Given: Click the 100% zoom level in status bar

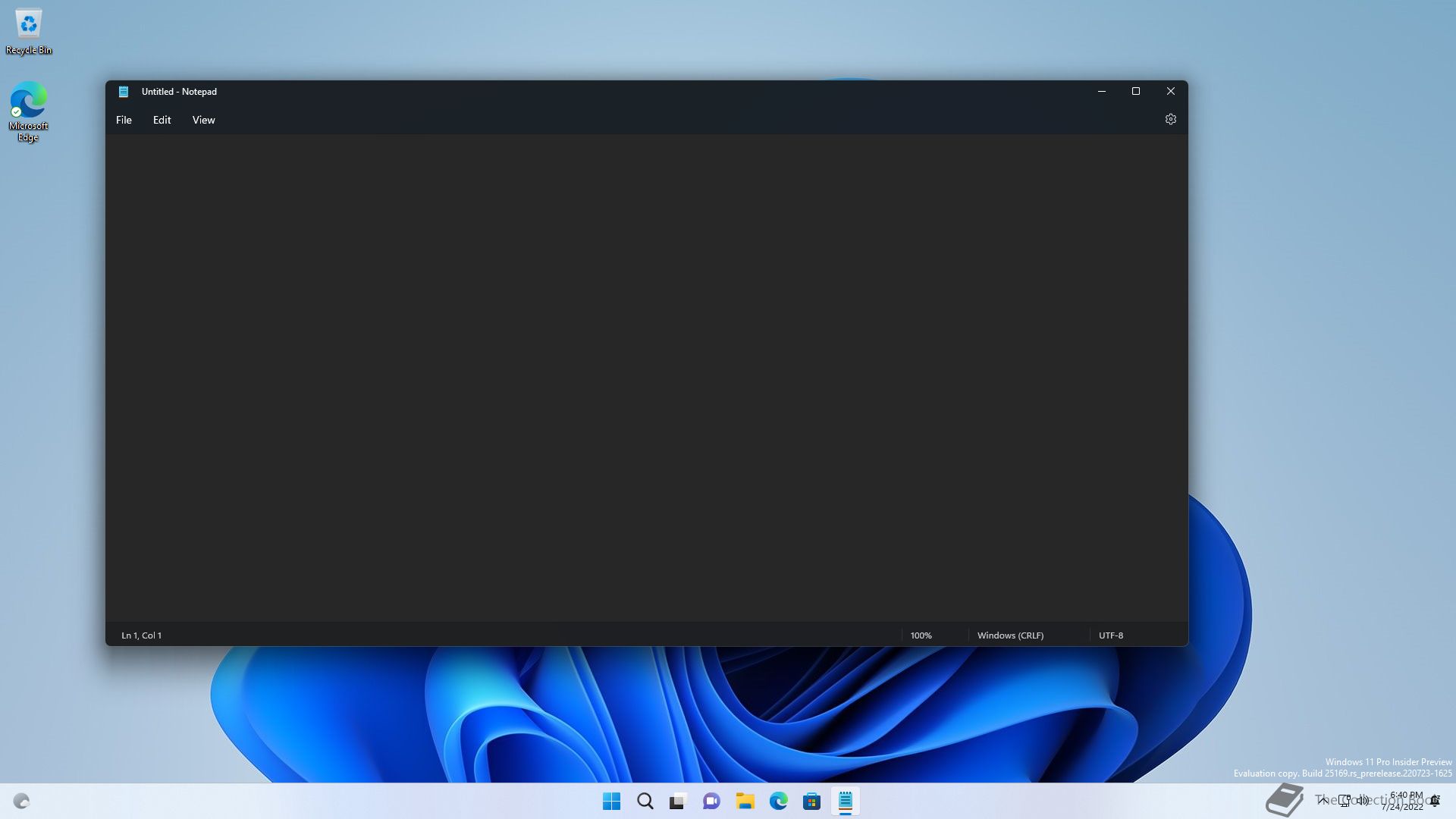Looking at the screenshot, I should pyautogui.click(x=921, y=635).
